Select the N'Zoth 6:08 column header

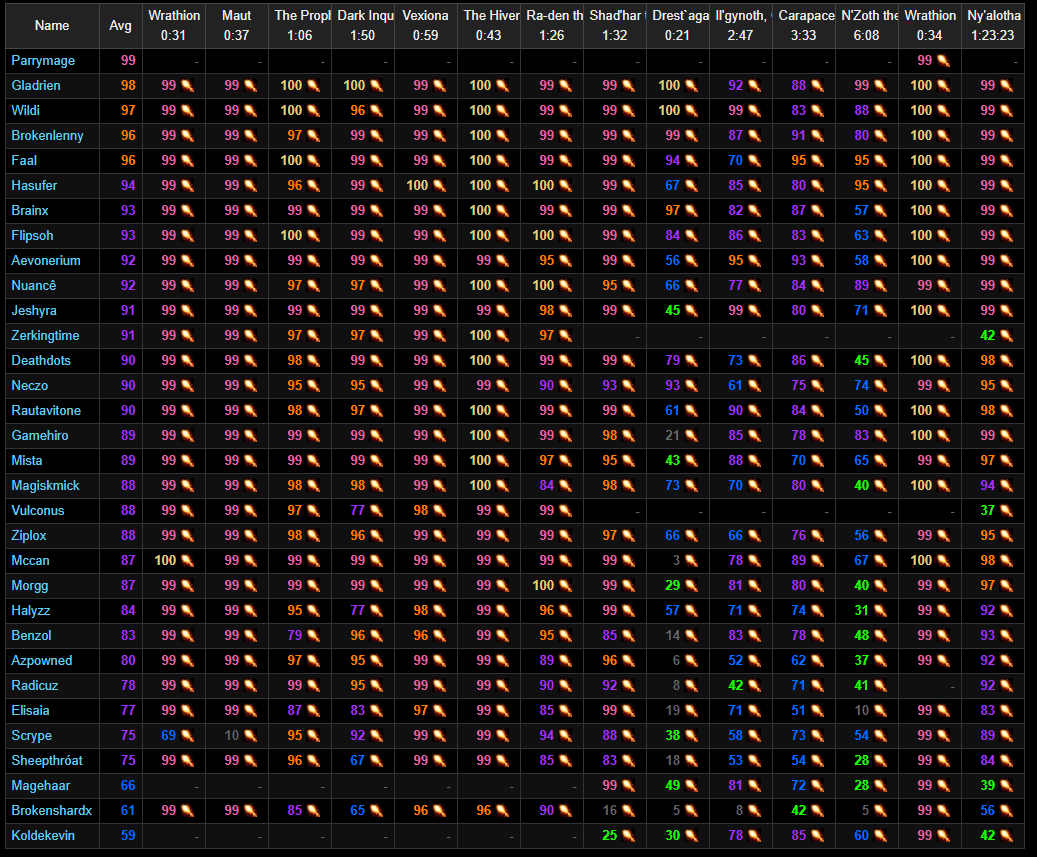click(x=866, y=26)
